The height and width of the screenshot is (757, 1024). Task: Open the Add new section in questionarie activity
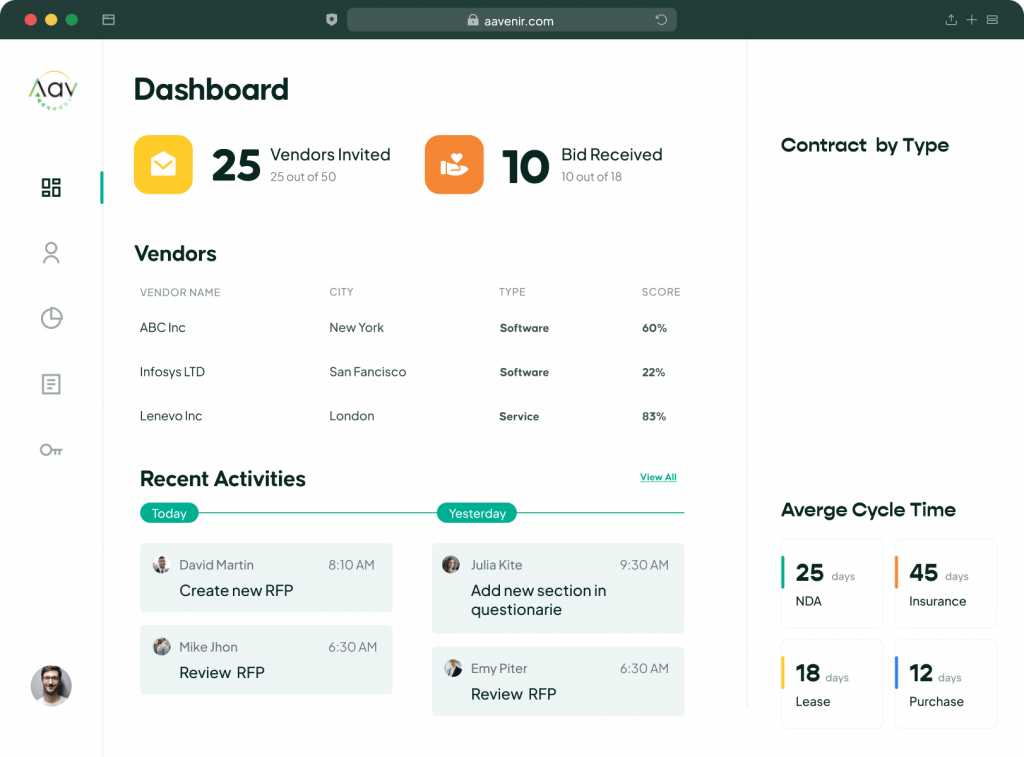(558, 588)
